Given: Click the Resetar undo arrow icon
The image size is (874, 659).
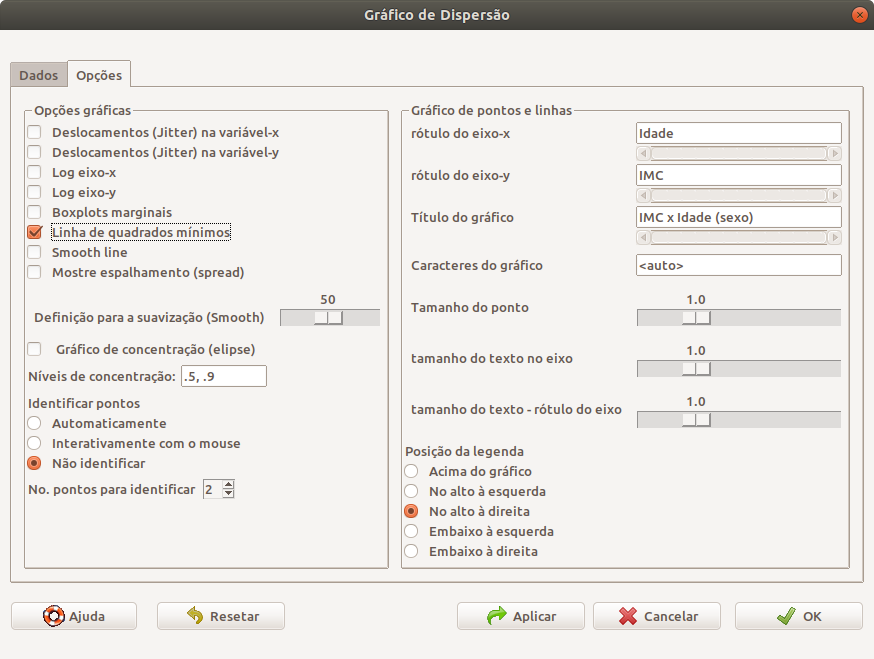Looking at the screenshot, I should pos(195,616).
